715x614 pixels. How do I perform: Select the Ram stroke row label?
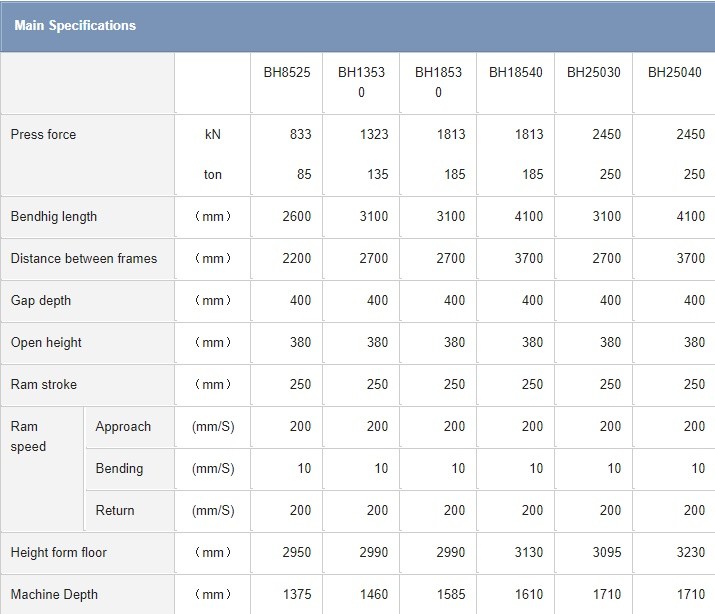[x=44, y=385]
